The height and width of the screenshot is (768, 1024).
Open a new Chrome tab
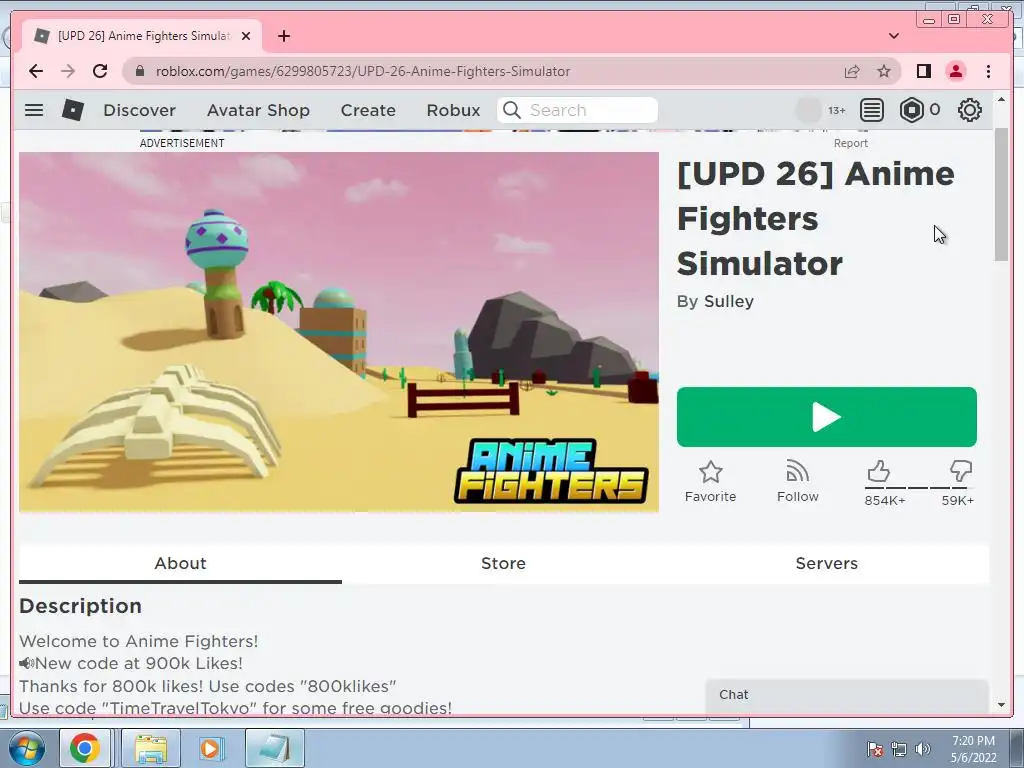click(x=283, y=36)
